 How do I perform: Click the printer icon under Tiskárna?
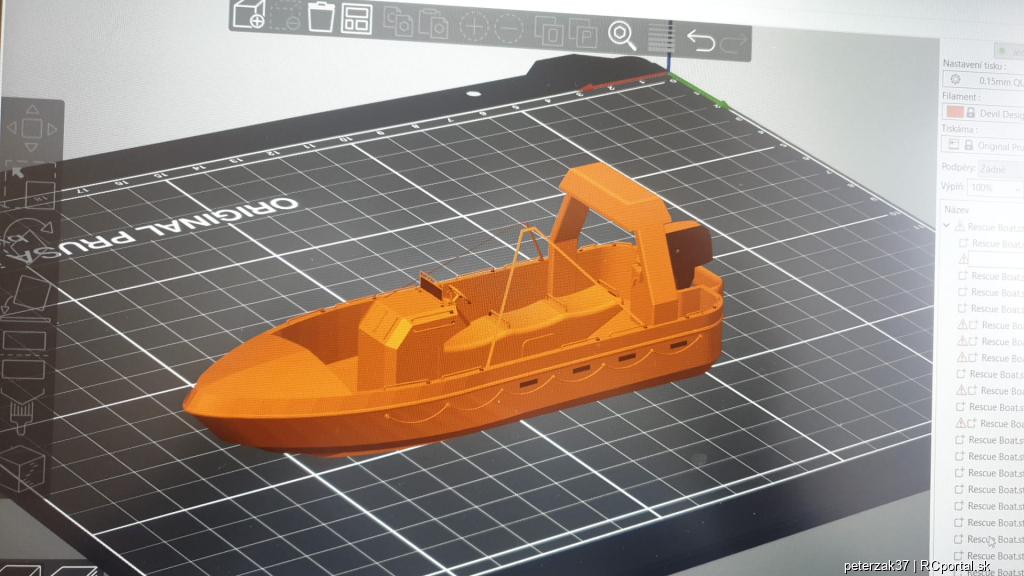[953, 144]
